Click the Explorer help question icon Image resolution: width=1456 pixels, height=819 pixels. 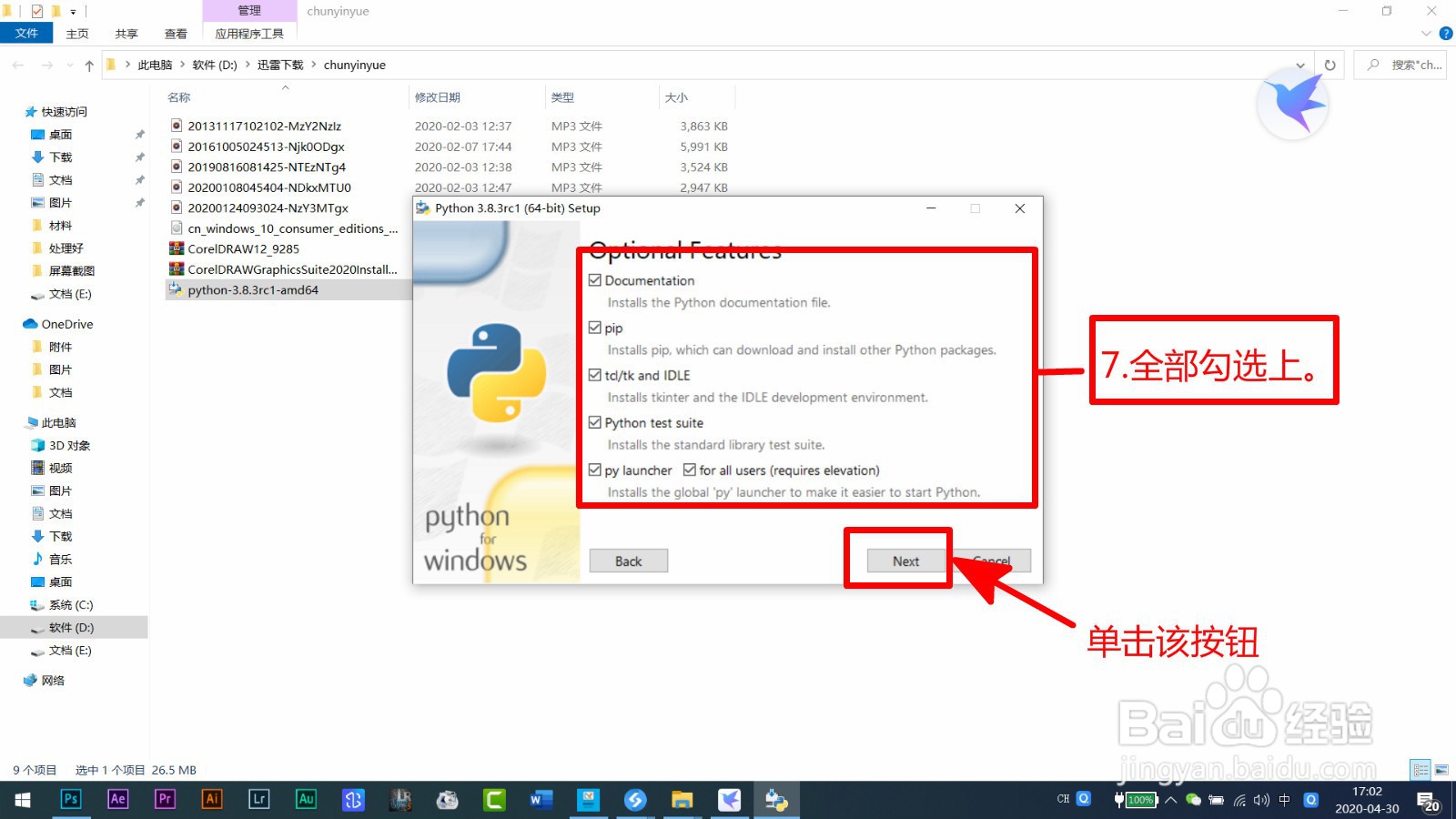coord(1446,34)
